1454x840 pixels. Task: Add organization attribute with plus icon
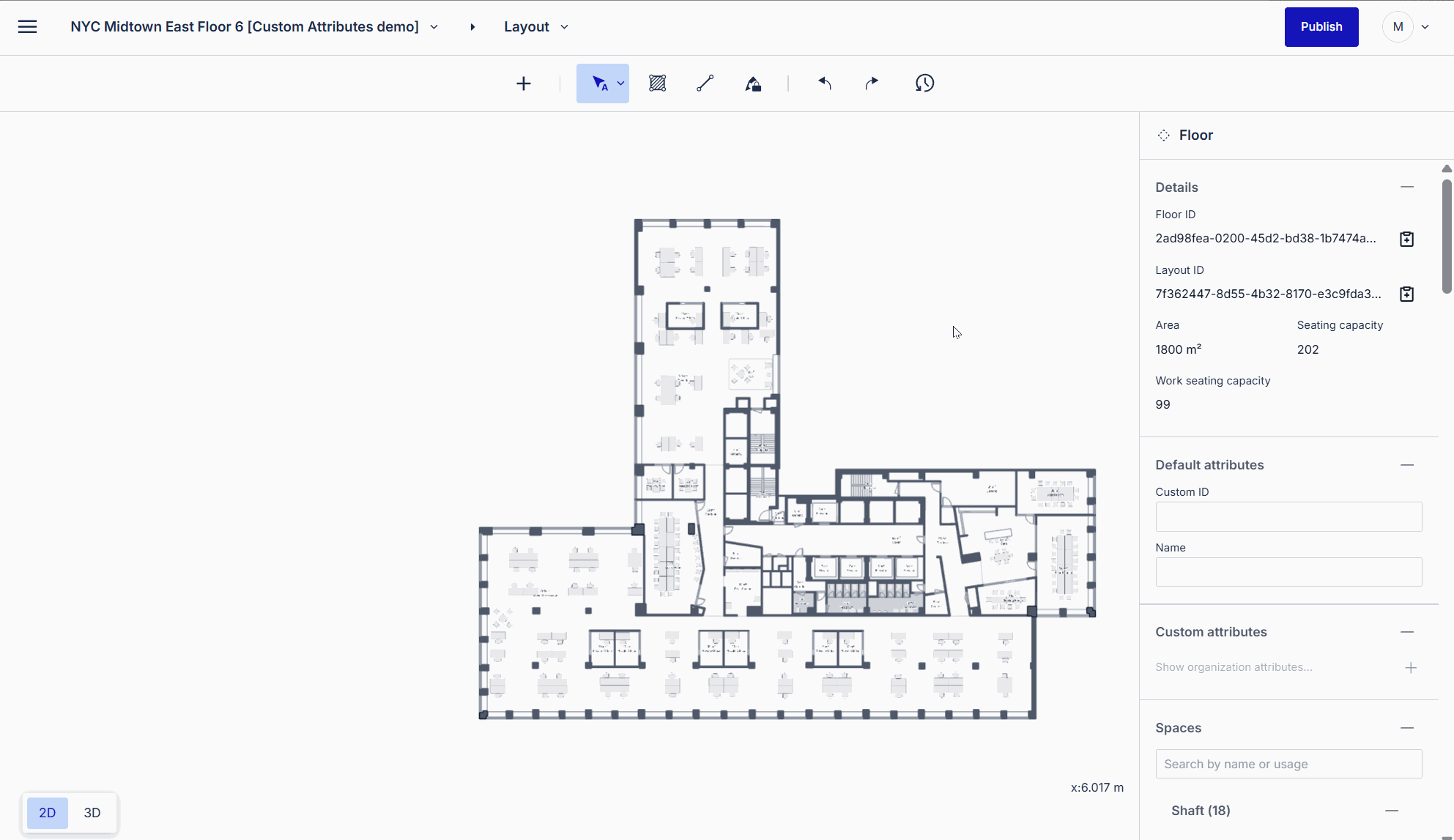(1411, 668)
